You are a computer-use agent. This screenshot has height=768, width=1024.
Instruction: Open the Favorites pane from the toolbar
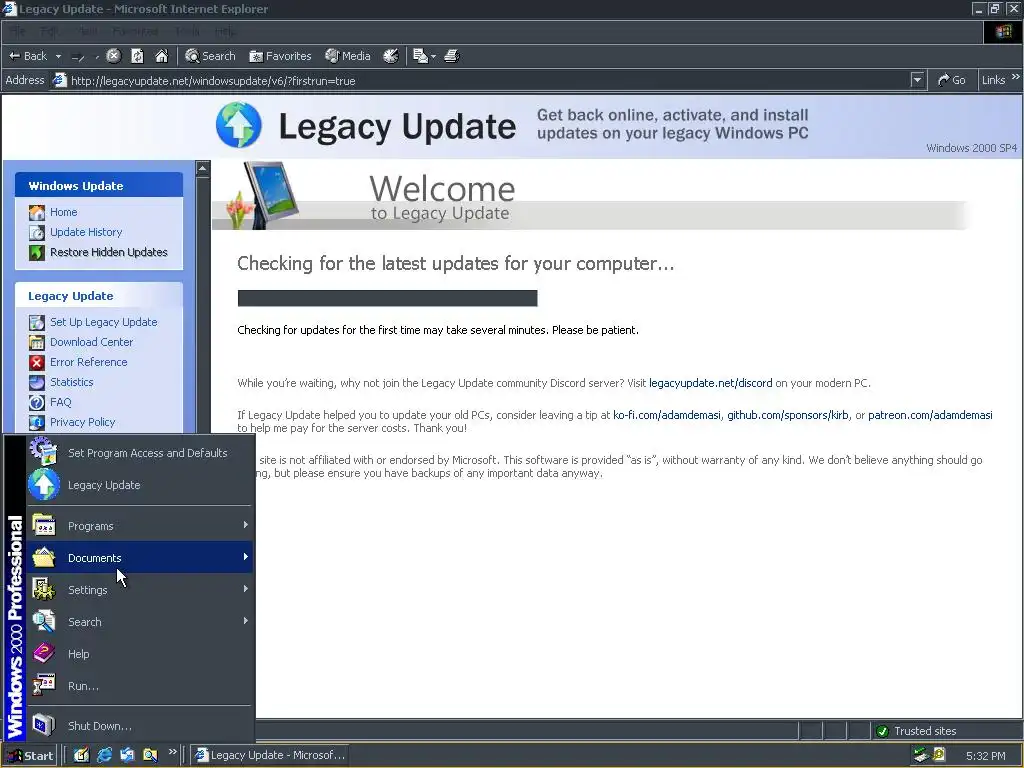coord(280,56)
